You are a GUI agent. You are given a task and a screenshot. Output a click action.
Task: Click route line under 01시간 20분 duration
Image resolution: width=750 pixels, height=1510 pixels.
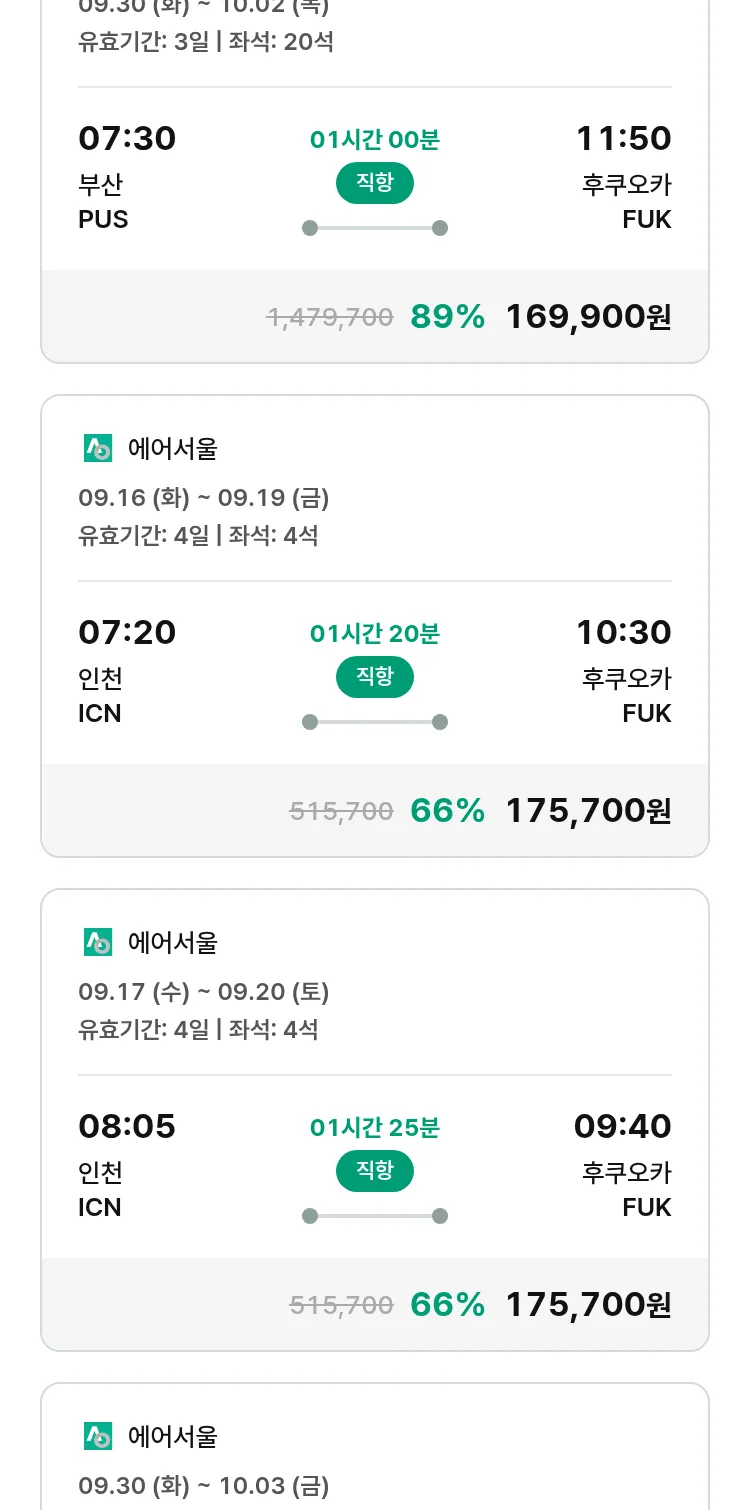pyautogui.click(x=374, y=722)
